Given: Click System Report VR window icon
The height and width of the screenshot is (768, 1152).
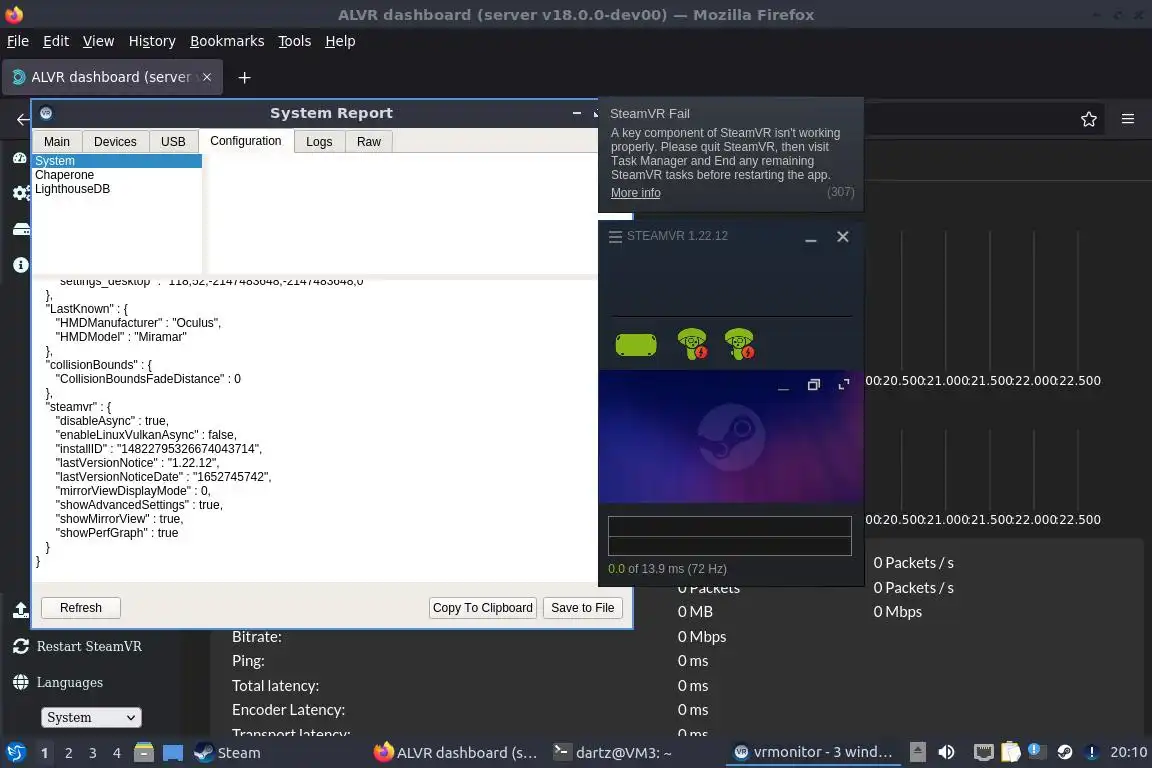Looking at the screenshot, I should [46, 113].
